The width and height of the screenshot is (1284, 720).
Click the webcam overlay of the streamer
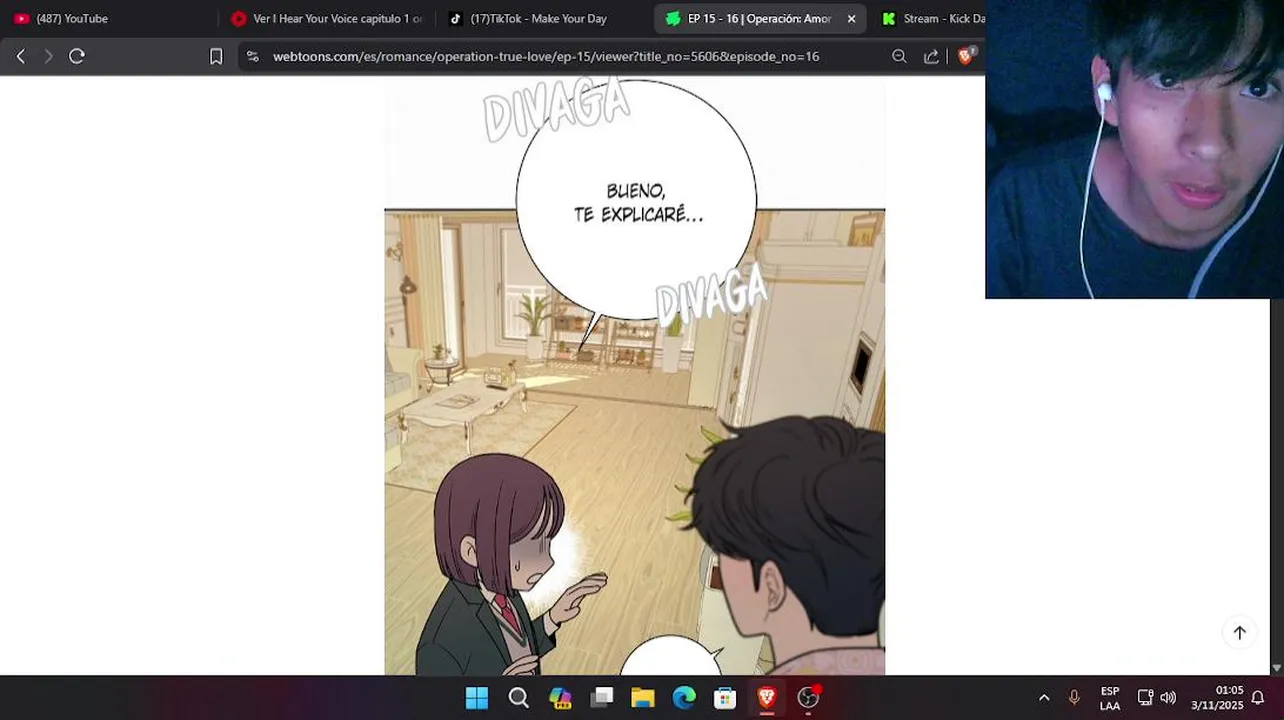coord(1134,149)
